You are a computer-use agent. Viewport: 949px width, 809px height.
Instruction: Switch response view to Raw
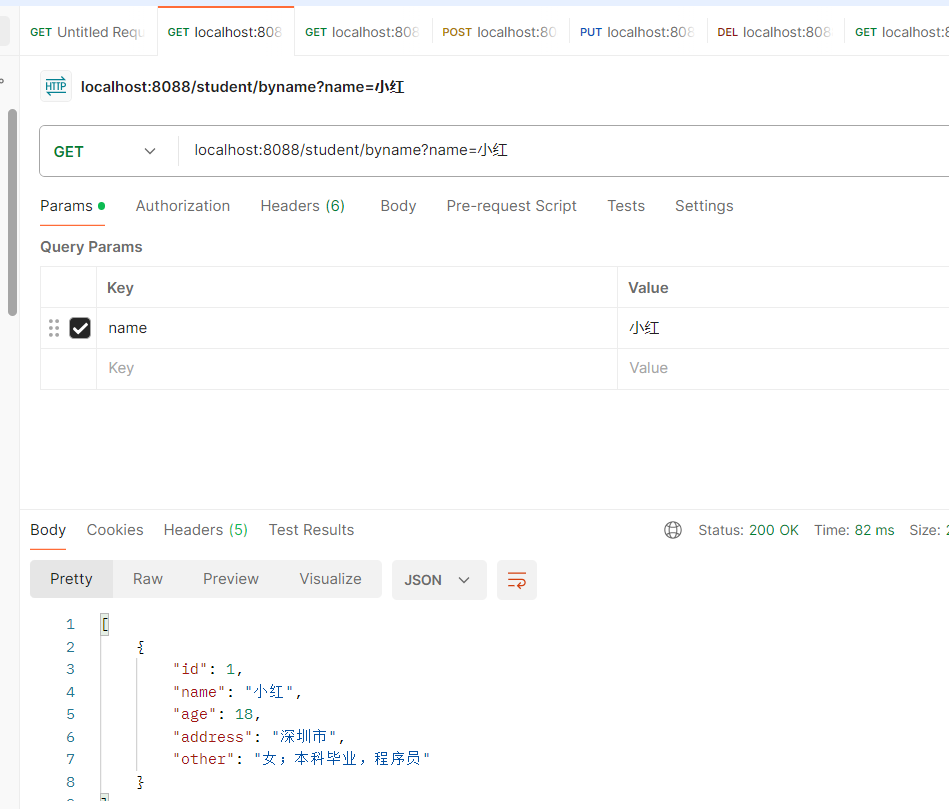(148, 579)
